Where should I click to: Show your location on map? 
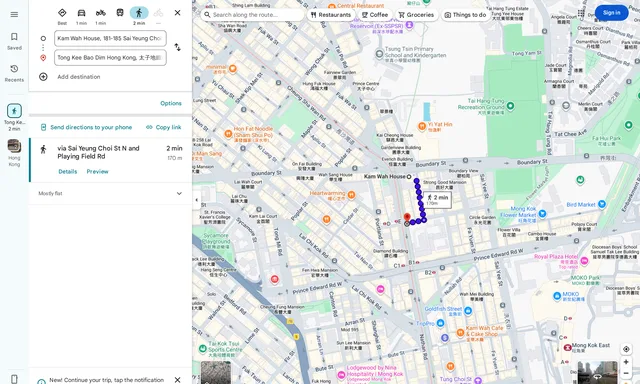pos(626,349)
